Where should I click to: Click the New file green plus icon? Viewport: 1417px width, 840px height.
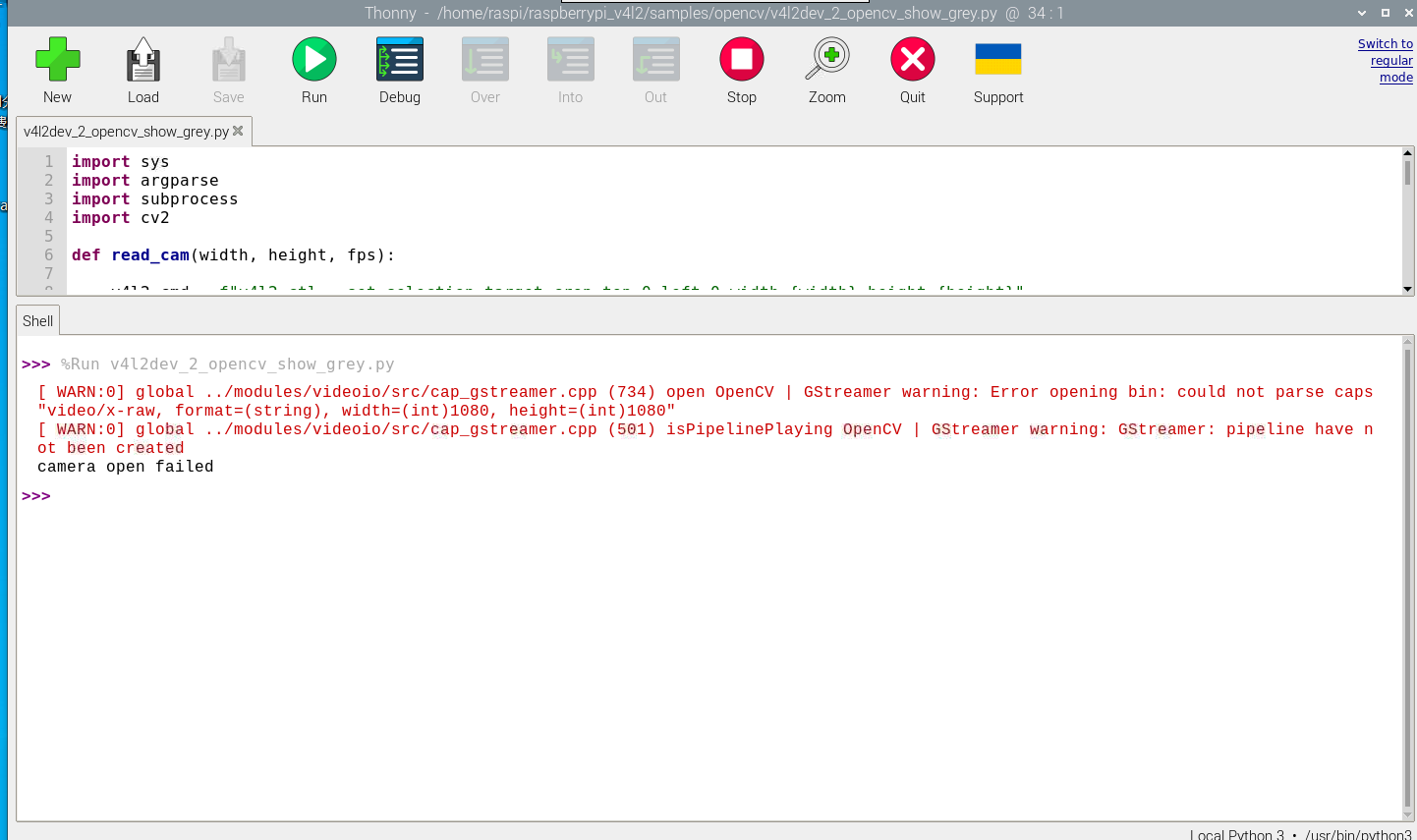tap(57, 60)
